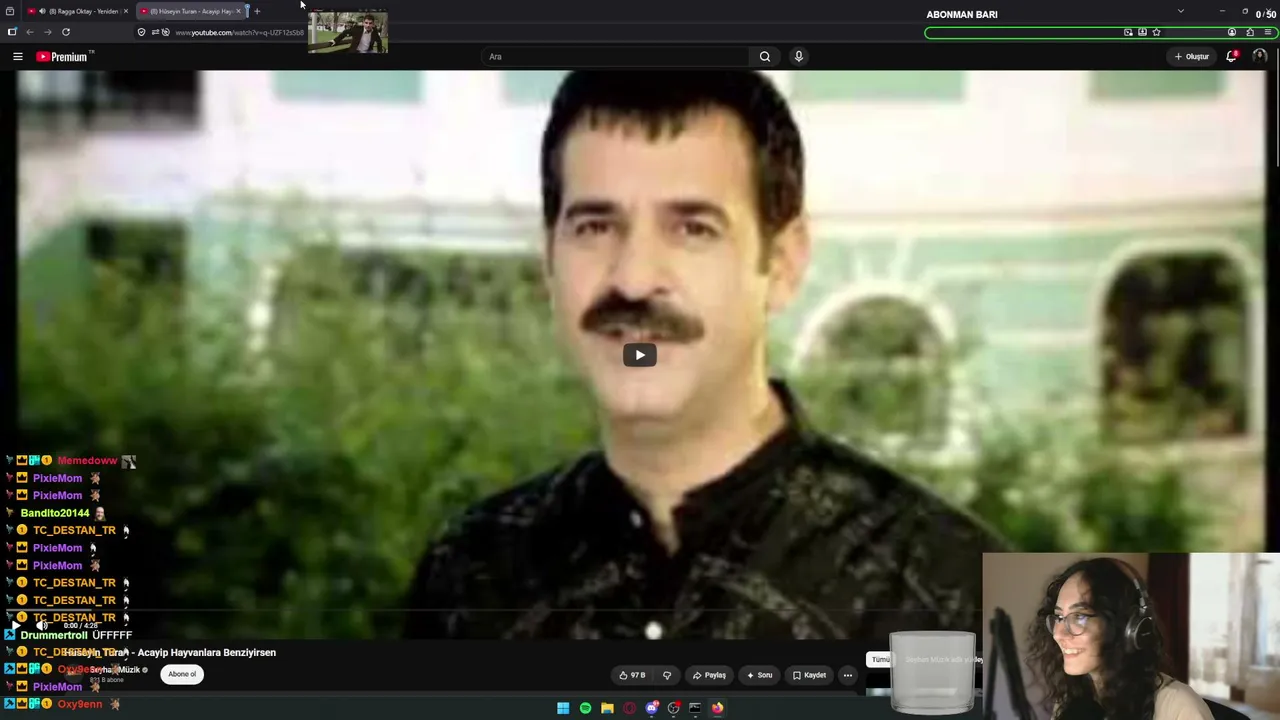Open the YouTube account avatar menu
The image size is (1280, 720).
[1259, 56]
